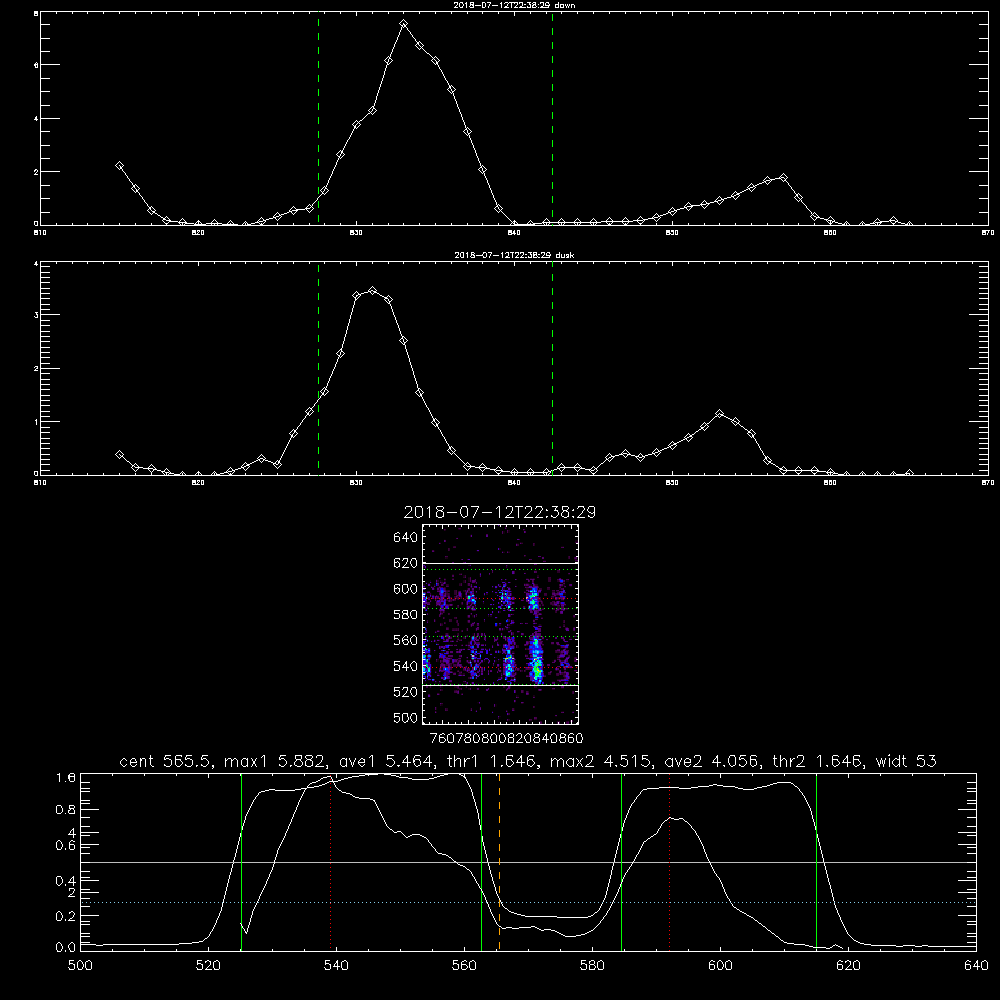Click the '580' x-axis label of bottom plot
The width and height of the screenshot is (1000, 1000).
(592, 966)
